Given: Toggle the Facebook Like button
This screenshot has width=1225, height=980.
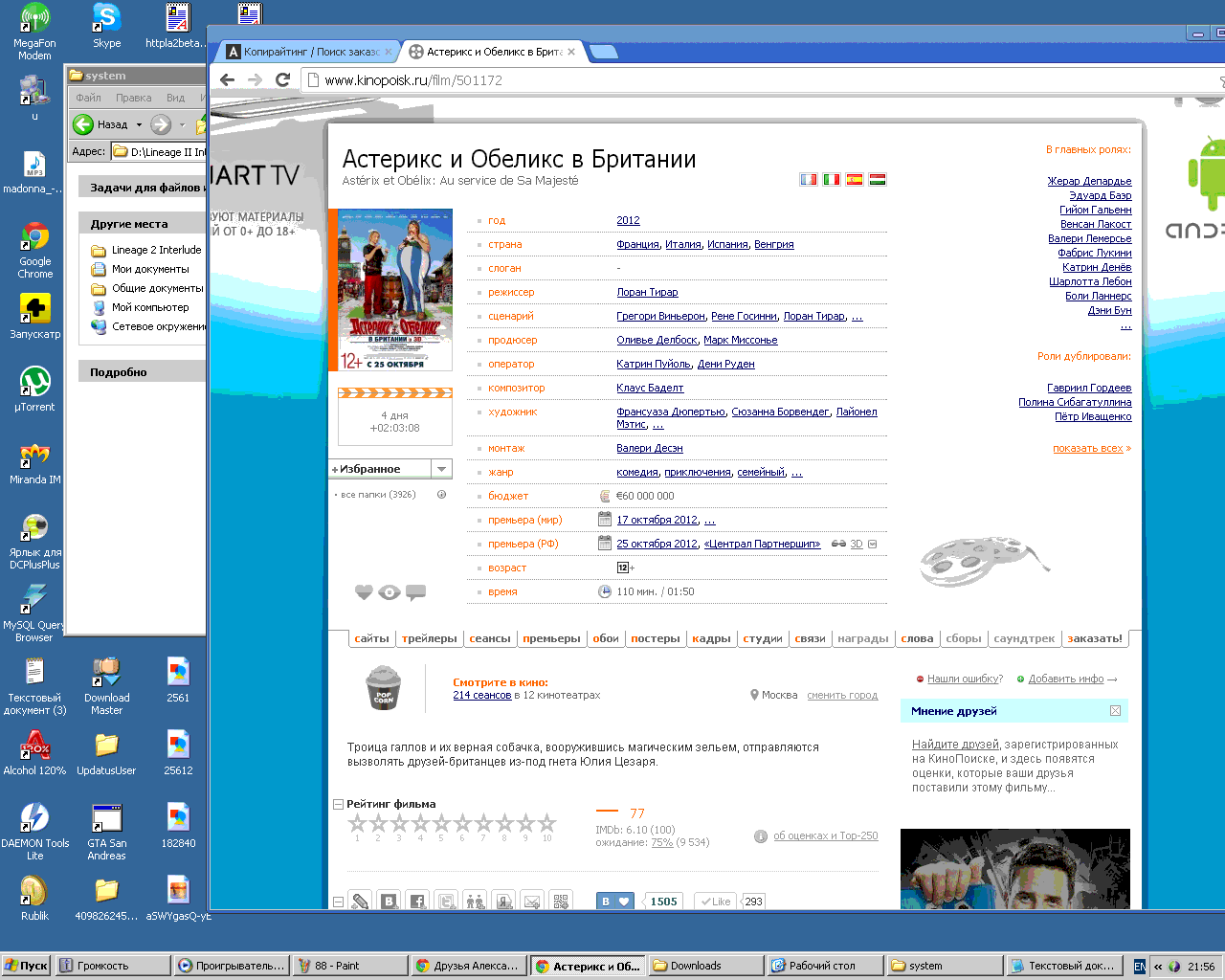Looking at the screenshot, I should (x=714, y=902).
